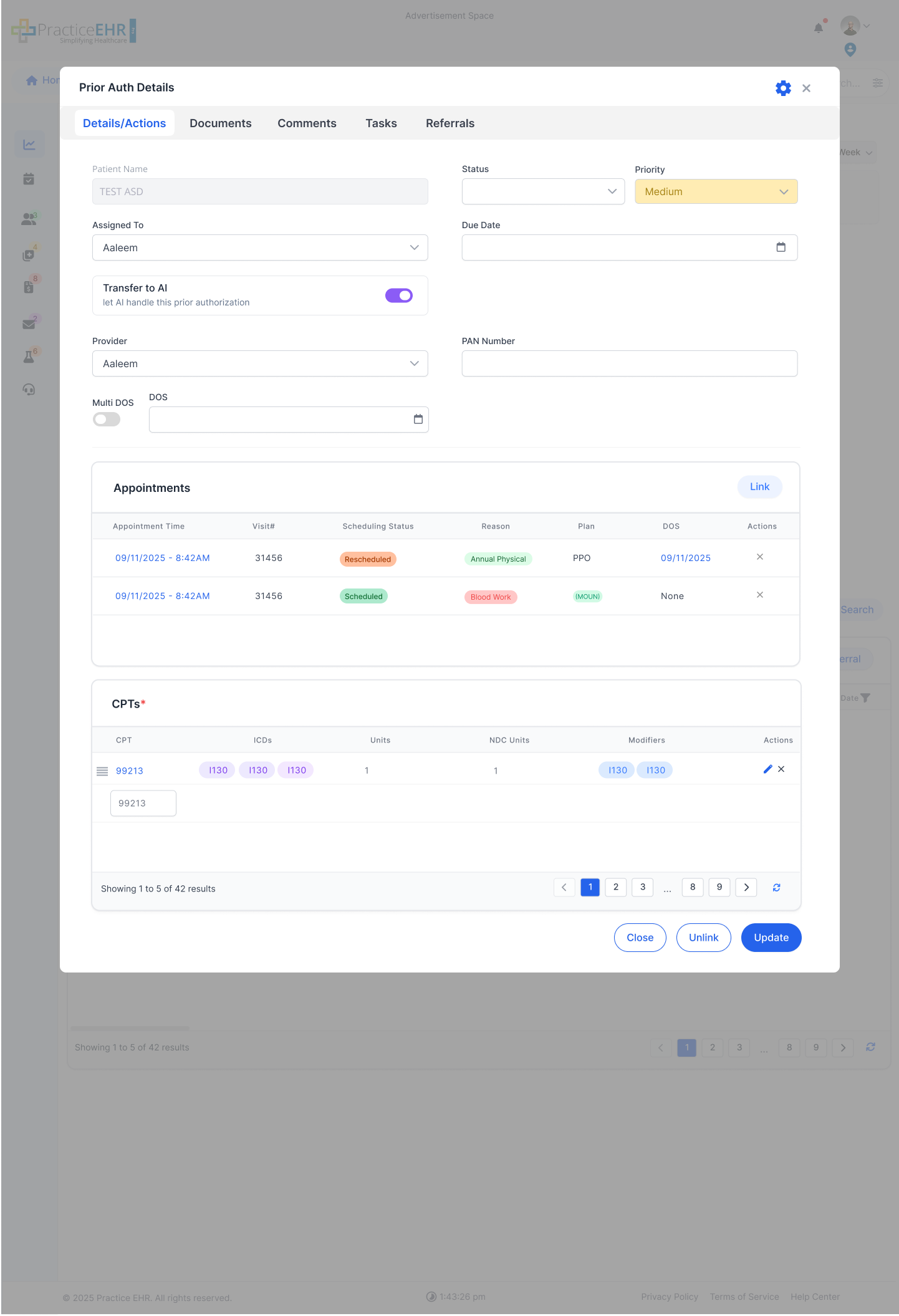Go to next page of CPT results
This screenshot has width=899, height=1316.
tap(746, 888)
